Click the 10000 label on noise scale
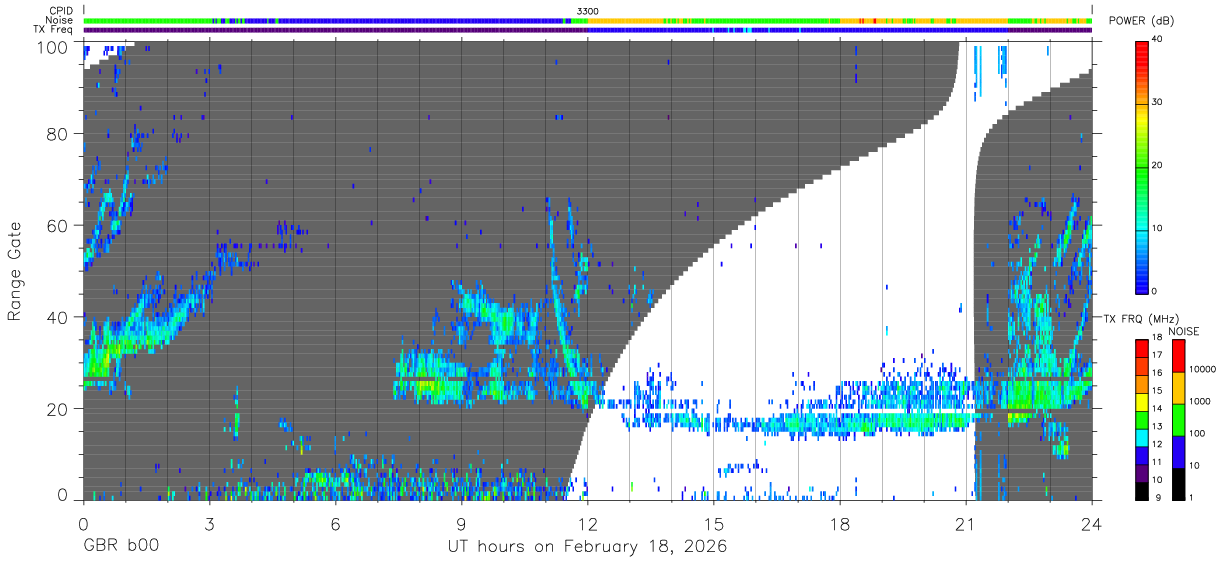Viewport: 1228px width, 567px height. click(1204, 368)
